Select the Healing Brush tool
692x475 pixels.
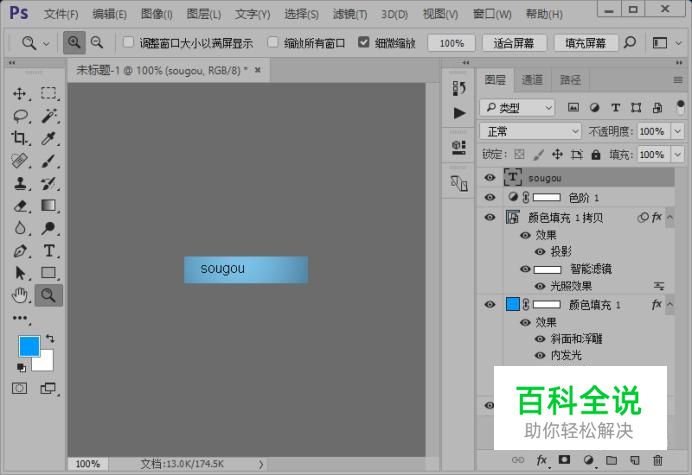pos(19,161)
